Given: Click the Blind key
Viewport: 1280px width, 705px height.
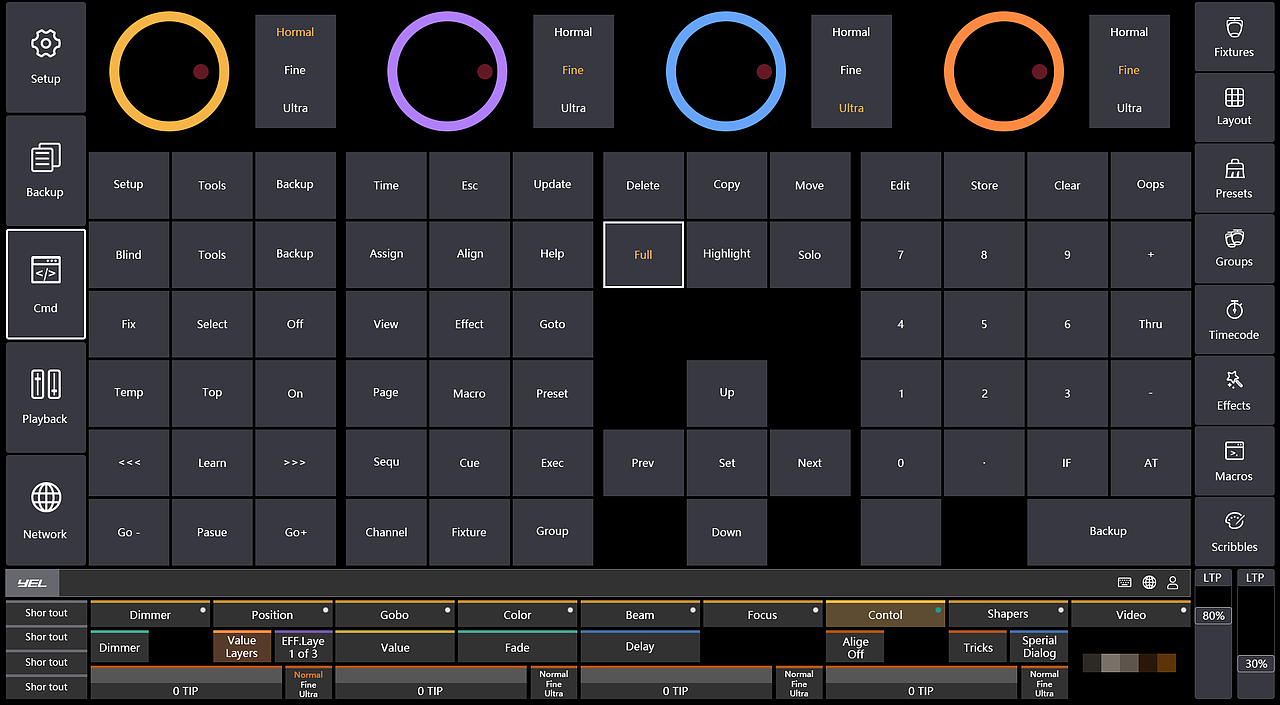Looking at the screenshot, I should [129, 255].
